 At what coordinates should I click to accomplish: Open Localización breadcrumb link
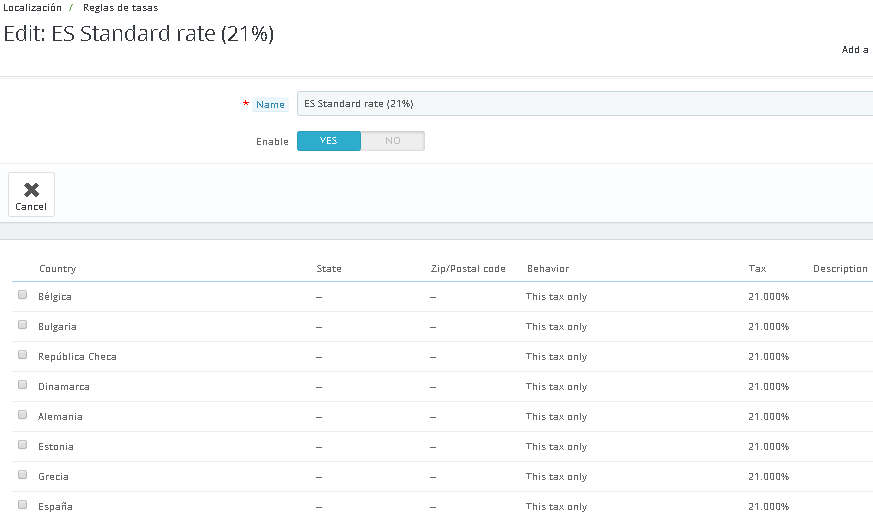pyautogui.click(x=33, y=7)
